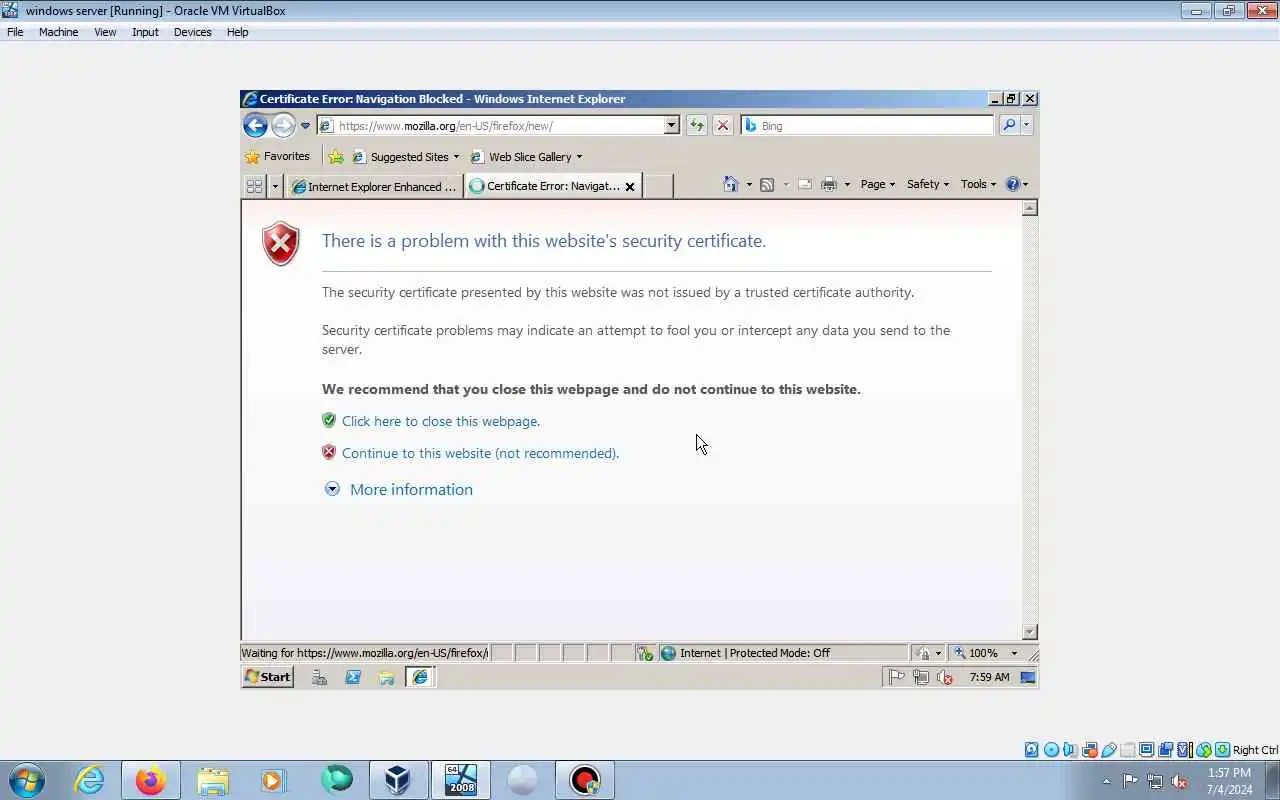Expand the Web Slice Gallery dropdown
The height and width of the screenshot is (800, 1280).
pos(579,157)
